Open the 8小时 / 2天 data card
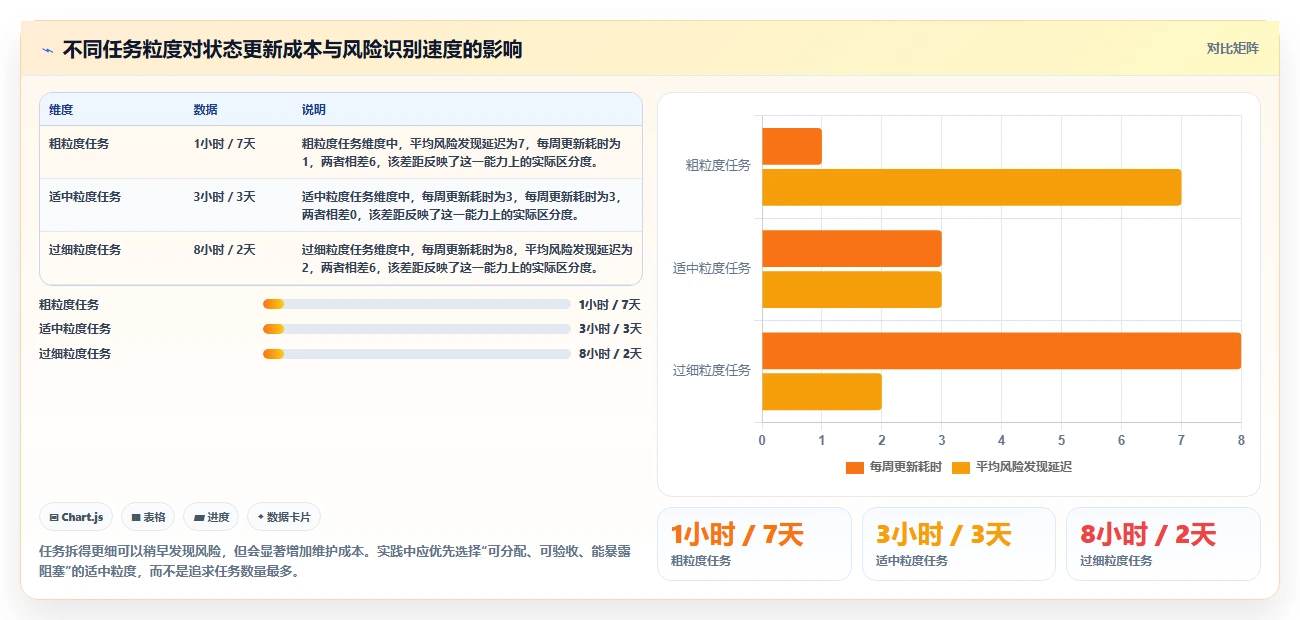The width and height of the screenshot is (1300, 620). coord(1163,544)
